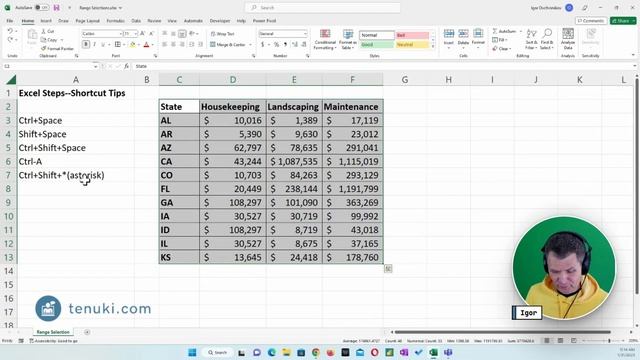Switch to the Formulas tab
The width and height of the screenshot is (640, 360).
coord(116,20)
